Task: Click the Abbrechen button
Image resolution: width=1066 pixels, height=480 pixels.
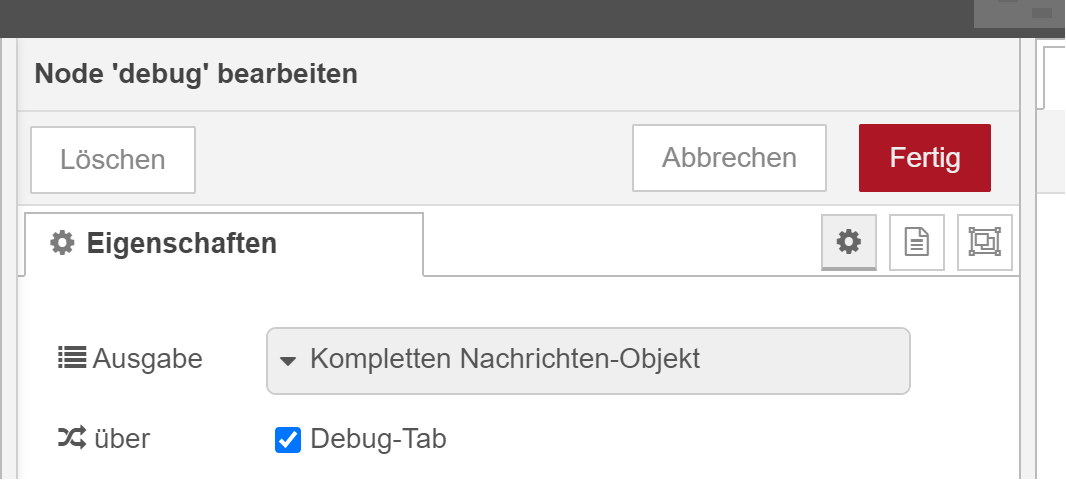Action: click(x=729, y=158)
